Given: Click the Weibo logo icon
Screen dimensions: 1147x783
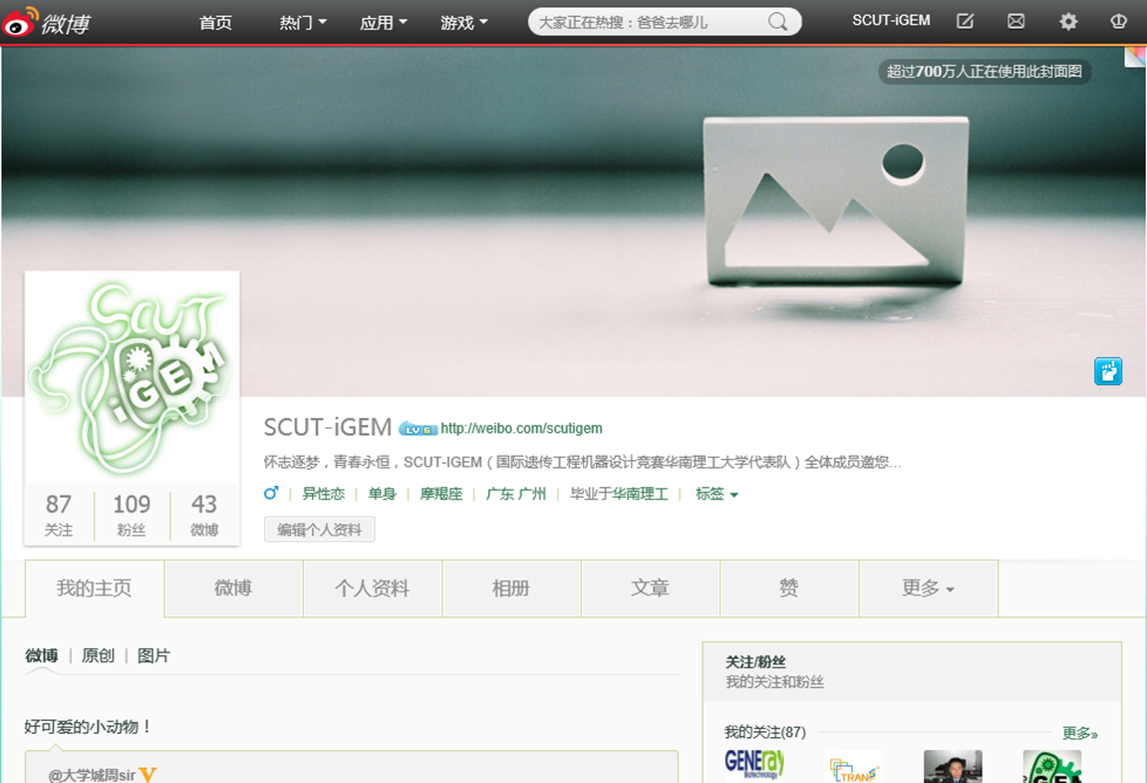Looking at the screenshot, I should (x=22, y=21).
